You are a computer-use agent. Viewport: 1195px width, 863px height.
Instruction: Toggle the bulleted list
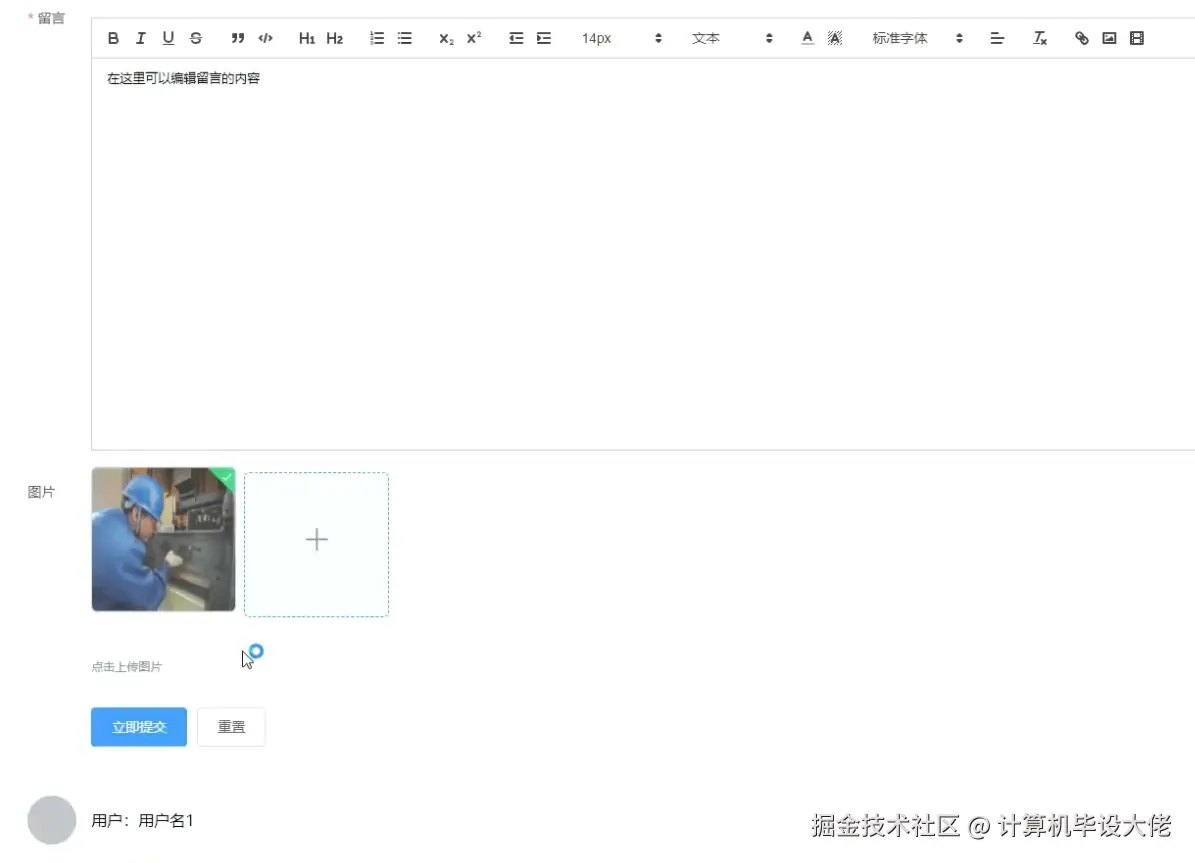(x=404, y=38)
